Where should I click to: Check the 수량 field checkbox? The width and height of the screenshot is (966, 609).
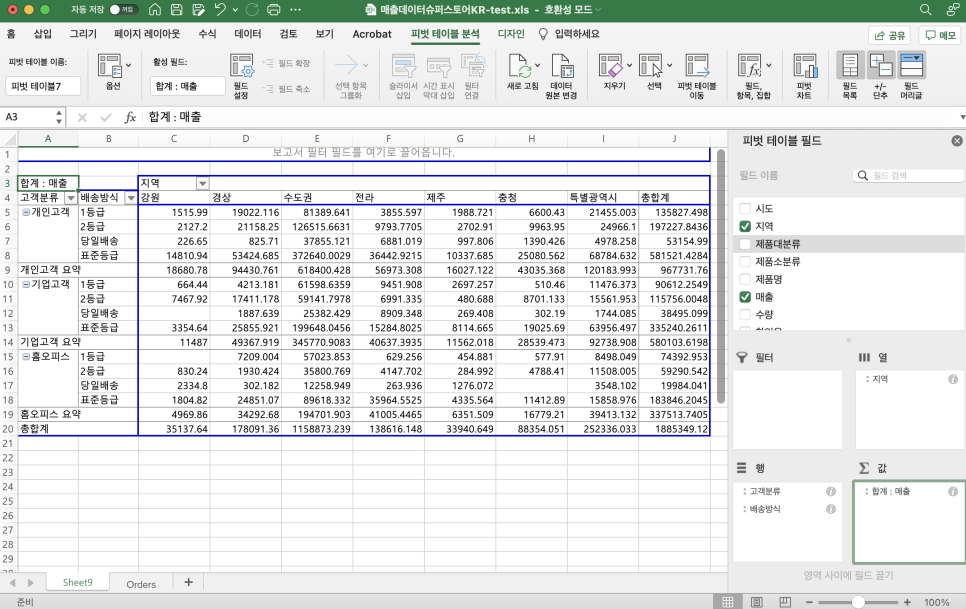coord(745,314)
